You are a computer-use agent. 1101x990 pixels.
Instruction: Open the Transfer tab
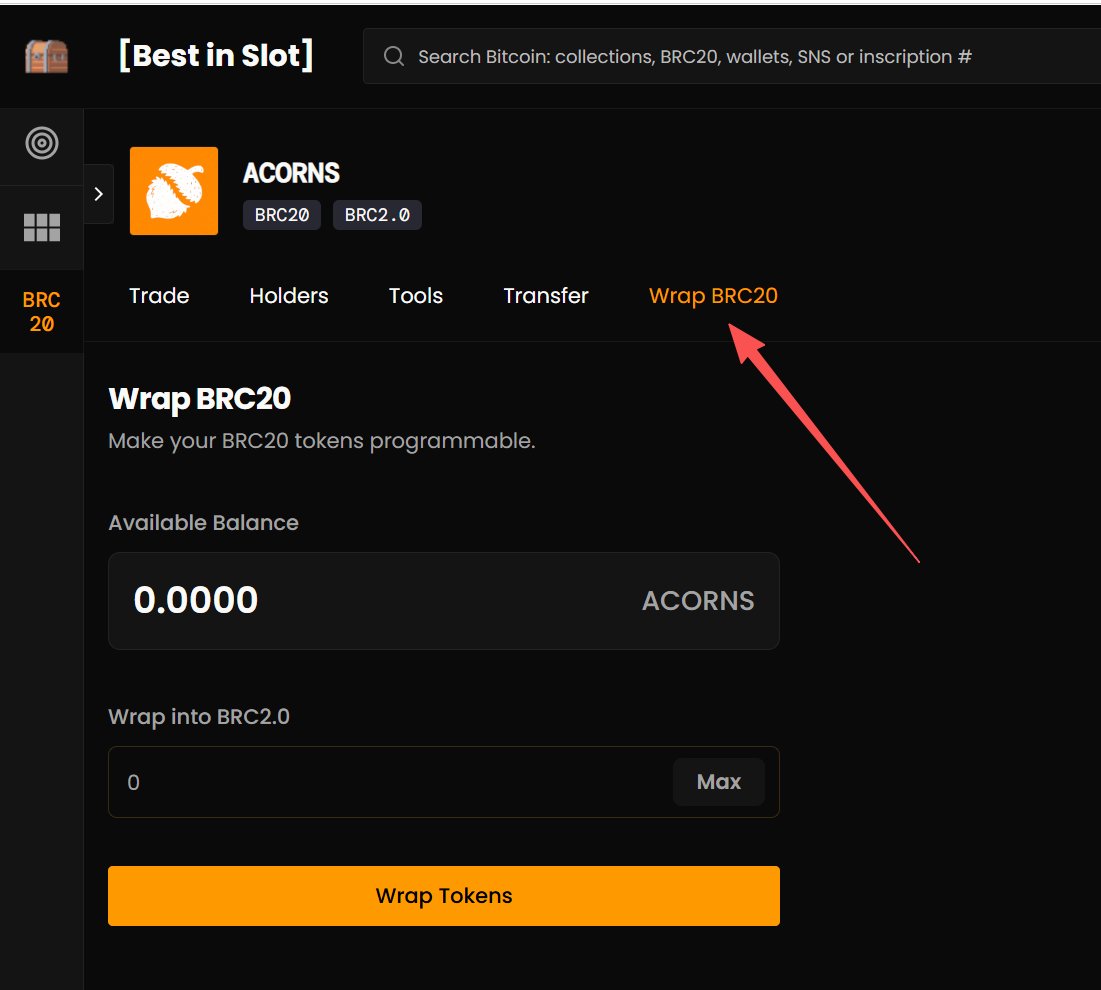(546, 296)
